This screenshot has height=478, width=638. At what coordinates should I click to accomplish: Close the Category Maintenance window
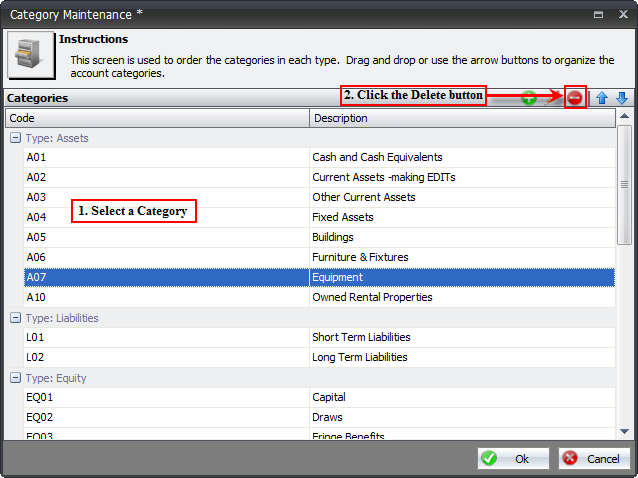tap(622, 14)
